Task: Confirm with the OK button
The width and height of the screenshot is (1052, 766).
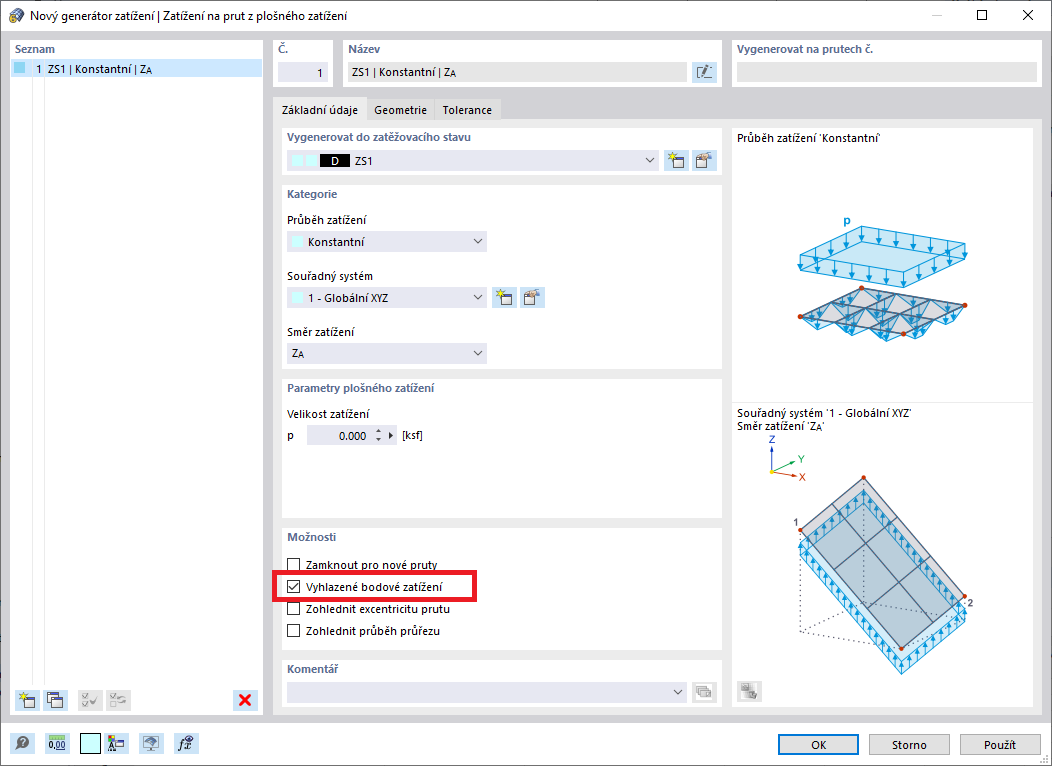Action: coord(819,745)
